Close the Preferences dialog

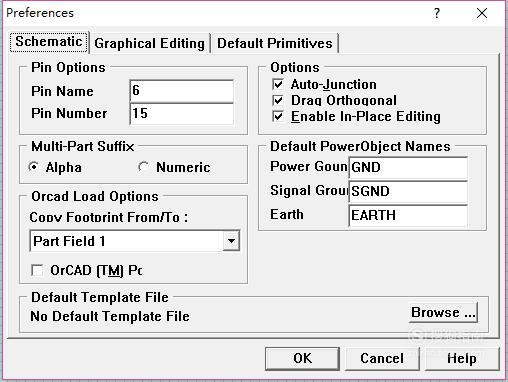482,13
